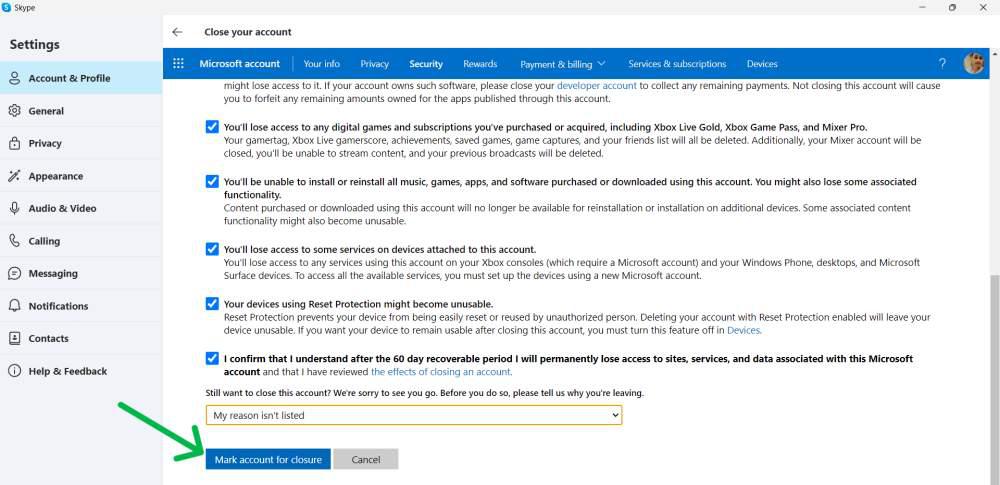Click the Notifications bell icon
The image size is (1000, 485).
click(x=14, y=306)
